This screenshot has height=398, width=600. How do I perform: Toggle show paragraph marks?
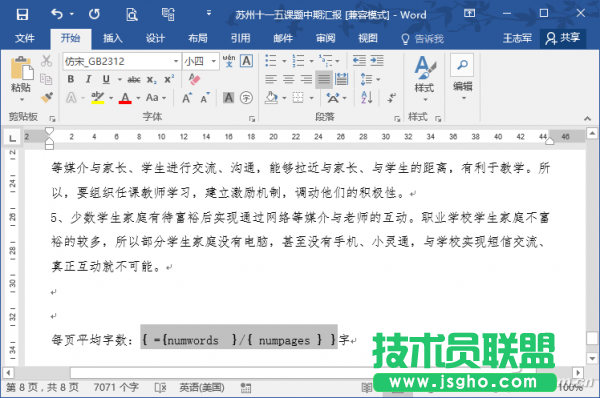click(x=391, y=98)
